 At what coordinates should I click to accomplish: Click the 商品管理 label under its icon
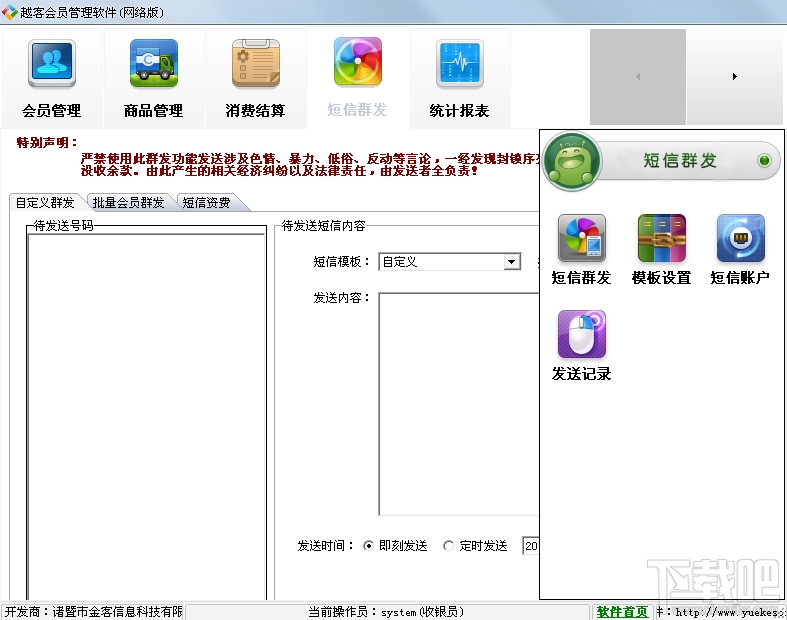click(154, 110)
